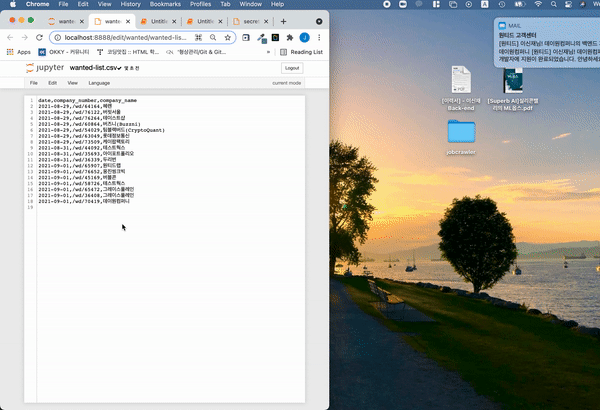Screen dimensions: 600x410
Task: Select the jobcrawler folder on desktop
Action: click(x=461, y=137)
